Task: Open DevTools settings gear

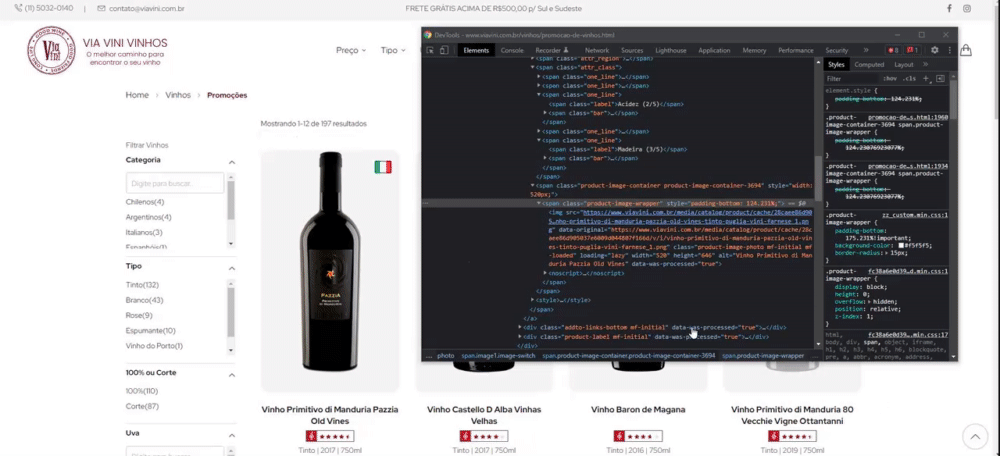Action: (934, 50)
